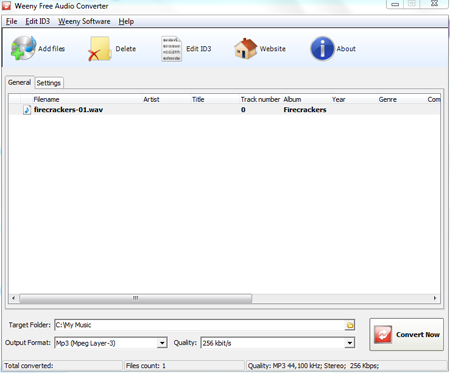Open the Edit ID3 menu
Image resolution: width=450 pixels, height=373 pixels.
click(37, 21)
